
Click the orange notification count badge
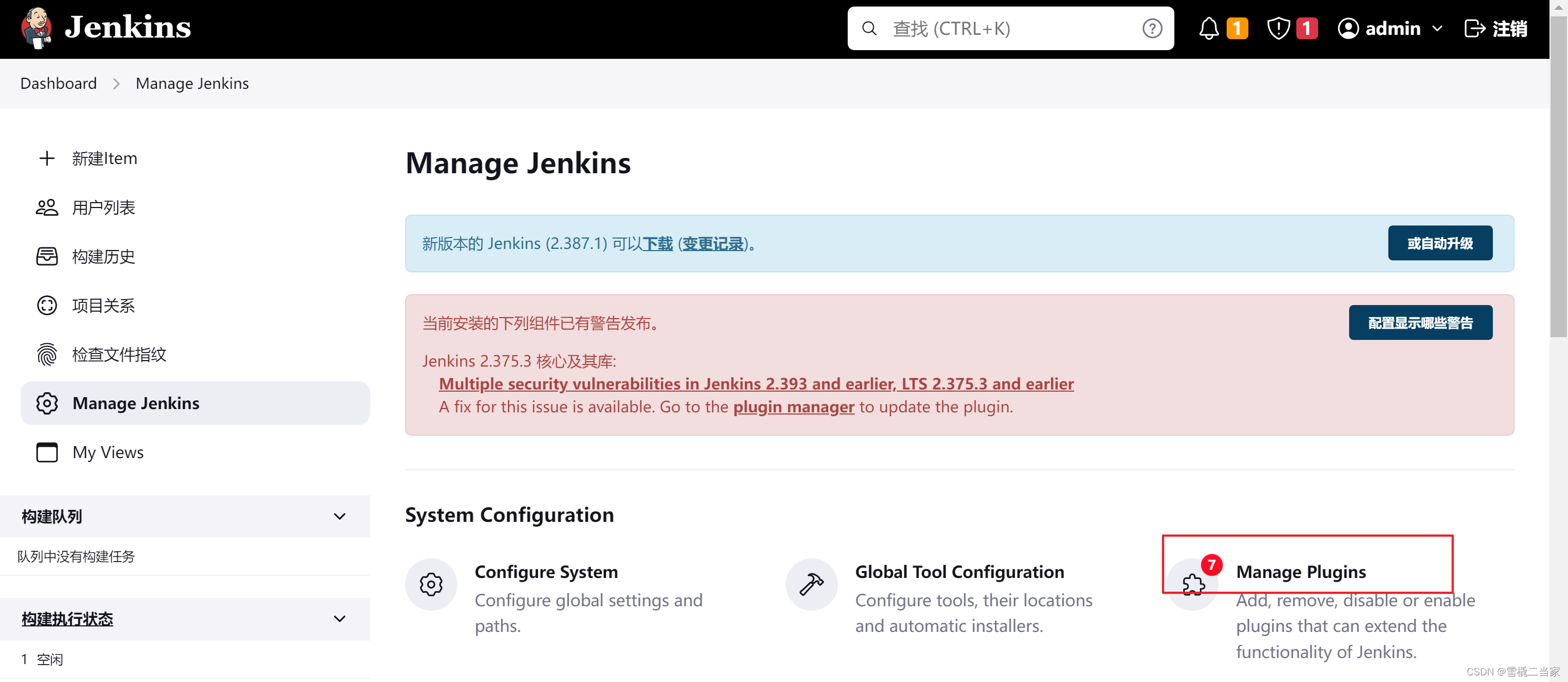click(1237, 29)
